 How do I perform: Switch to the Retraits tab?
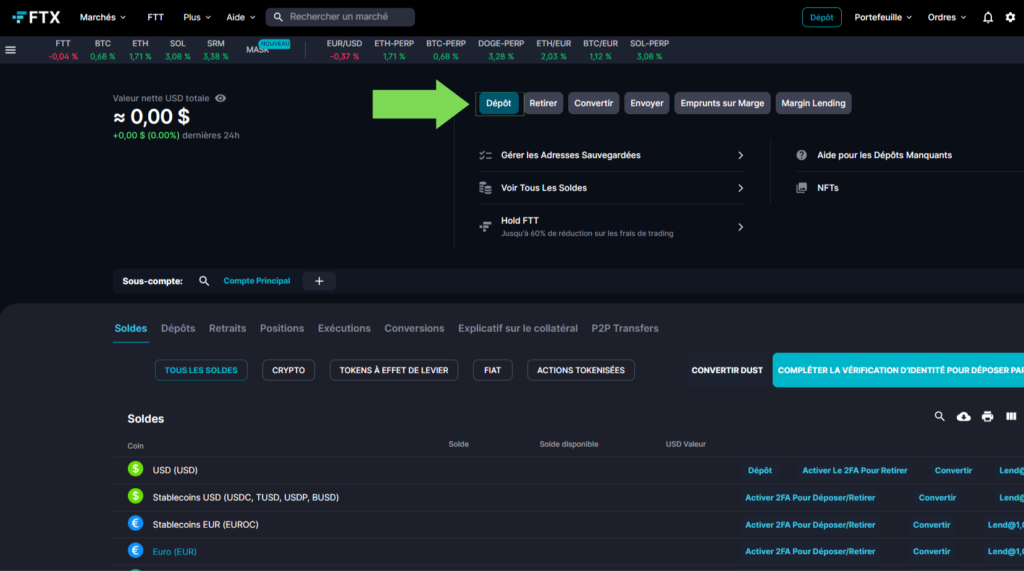point(227,328)
